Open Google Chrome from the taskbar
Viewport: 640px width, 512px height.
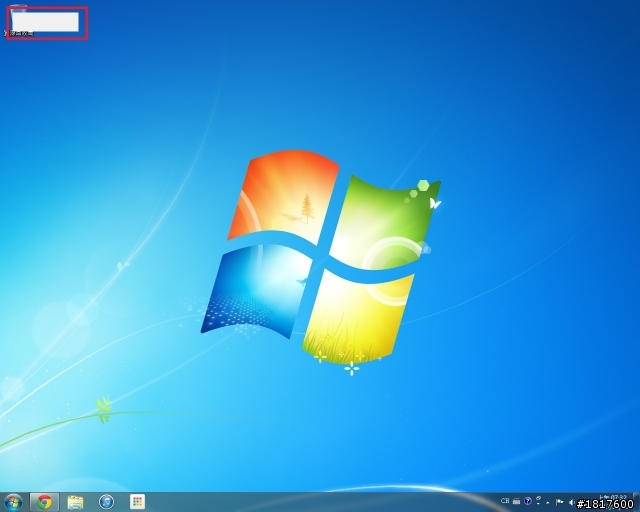44,502
